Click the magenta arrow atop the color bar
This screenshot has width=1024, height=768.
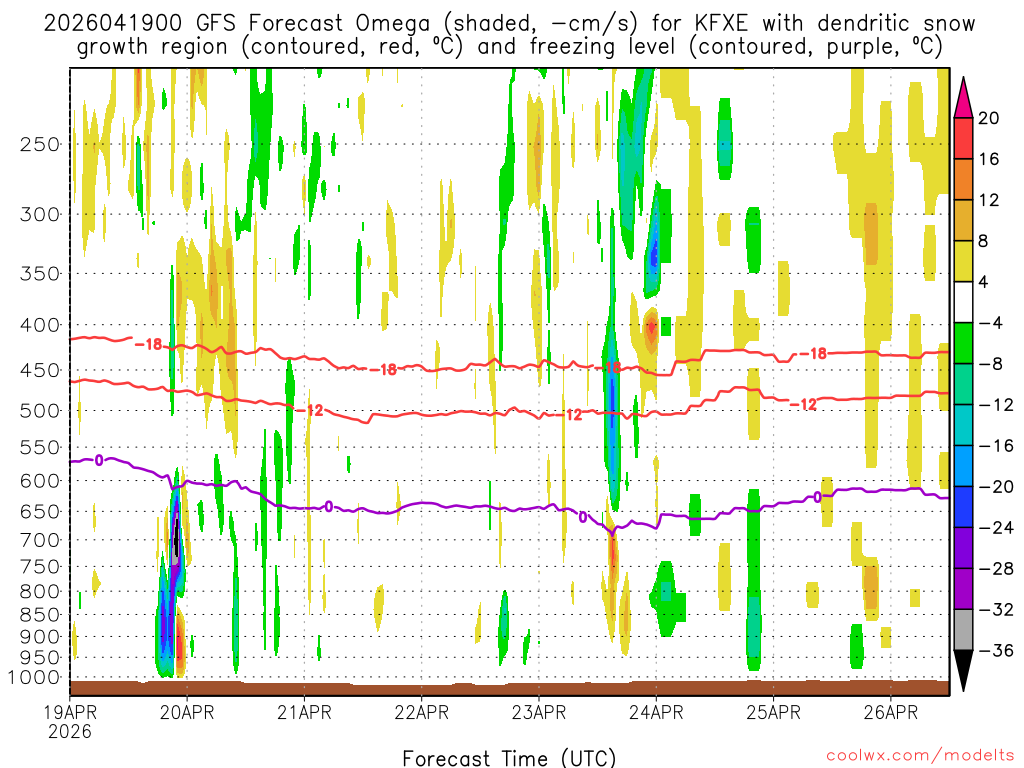tap(965, 97)
